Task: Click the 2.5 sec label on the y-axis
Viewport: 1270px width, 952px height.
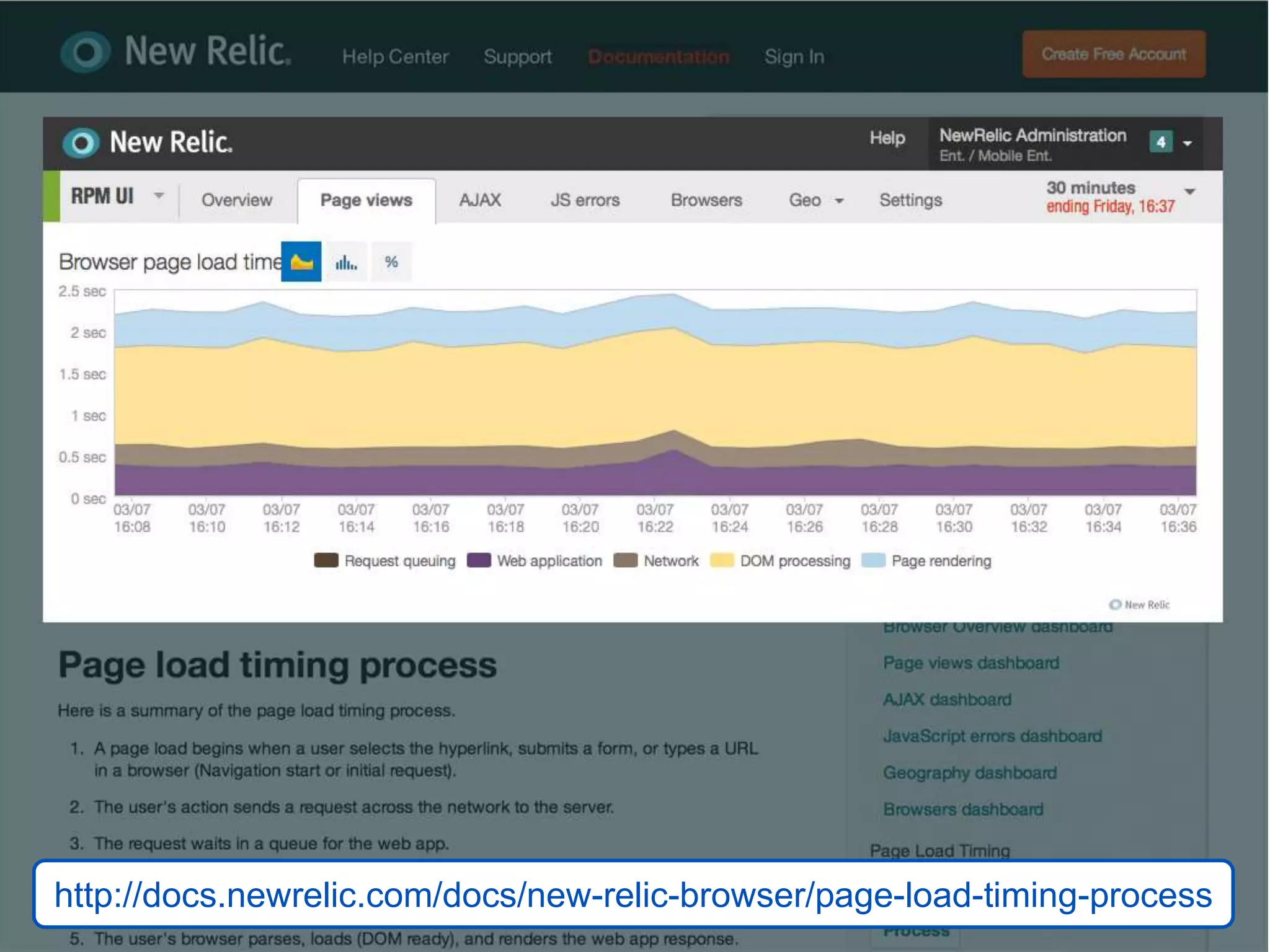Action: (x=82, y=291)
